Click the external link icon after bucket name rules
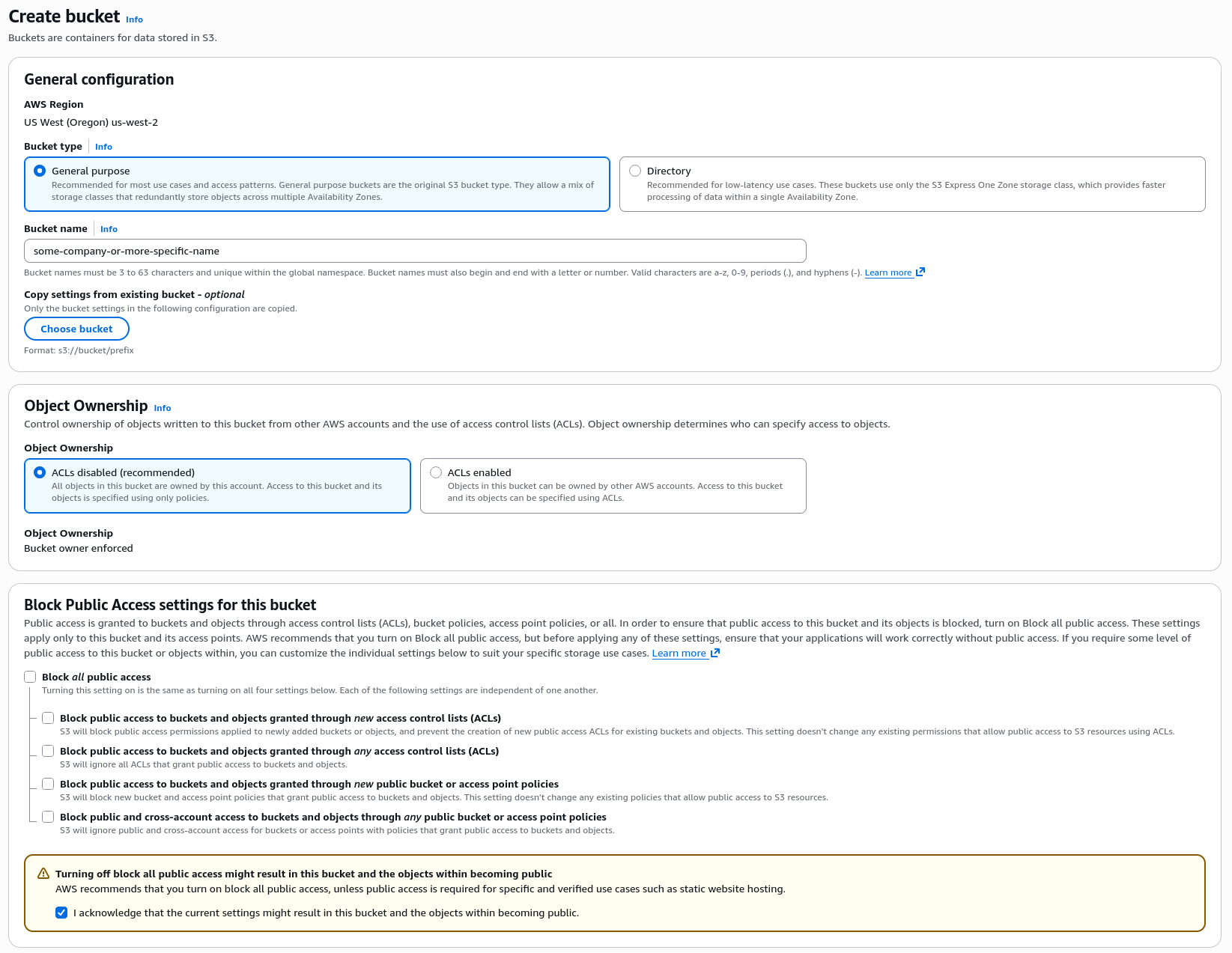1232x953 pixels. [x=920, y=272]
